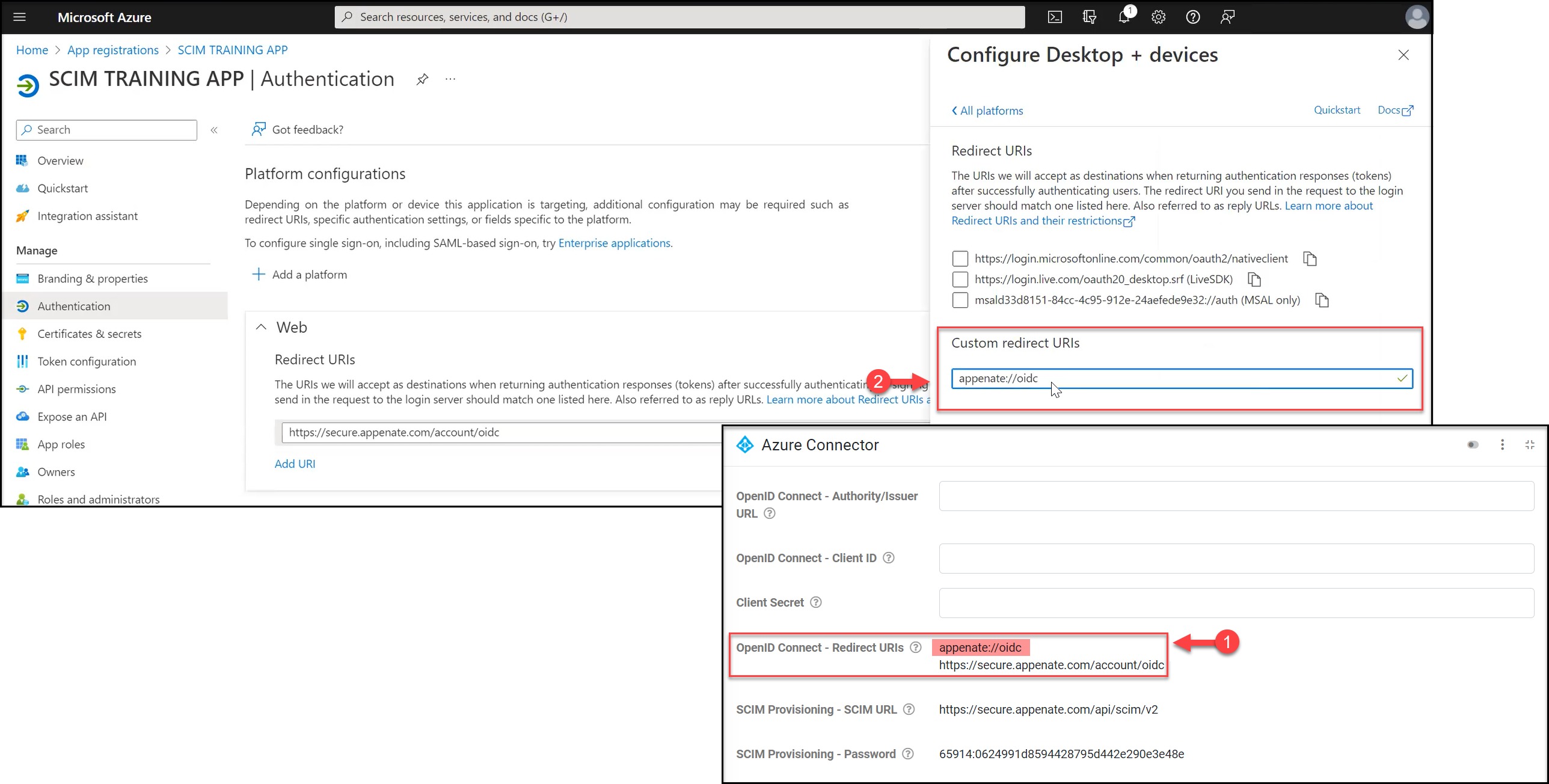Open Cloud Shell from top bar
The image size is (1549, 784).
pos(1055,17)
